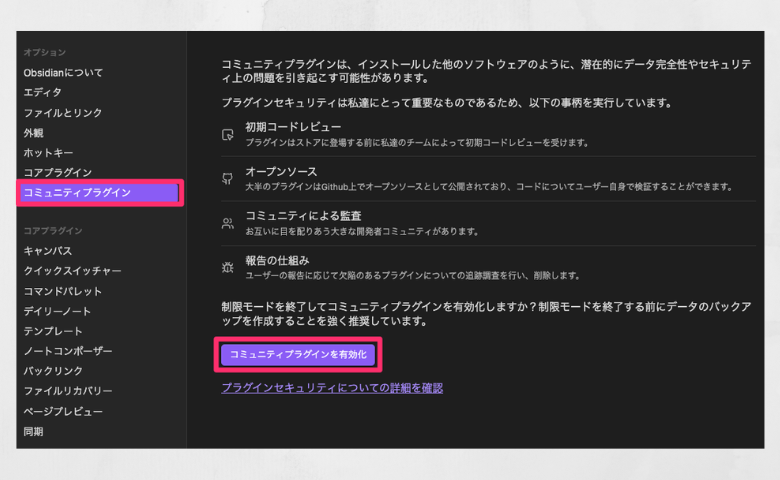Image resolution: width=780 pixels, height=480 pixels.
Task: Open クイックスイッチャー plugin settings
Action: pyautogui.click(x=73, y=271)
